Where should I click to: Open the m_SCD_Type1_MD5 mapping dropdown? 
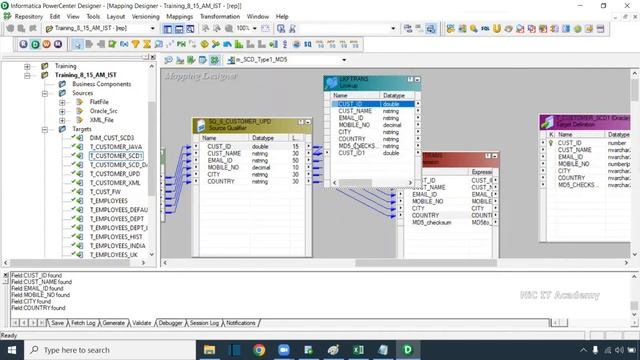click(x=344, y=60)
